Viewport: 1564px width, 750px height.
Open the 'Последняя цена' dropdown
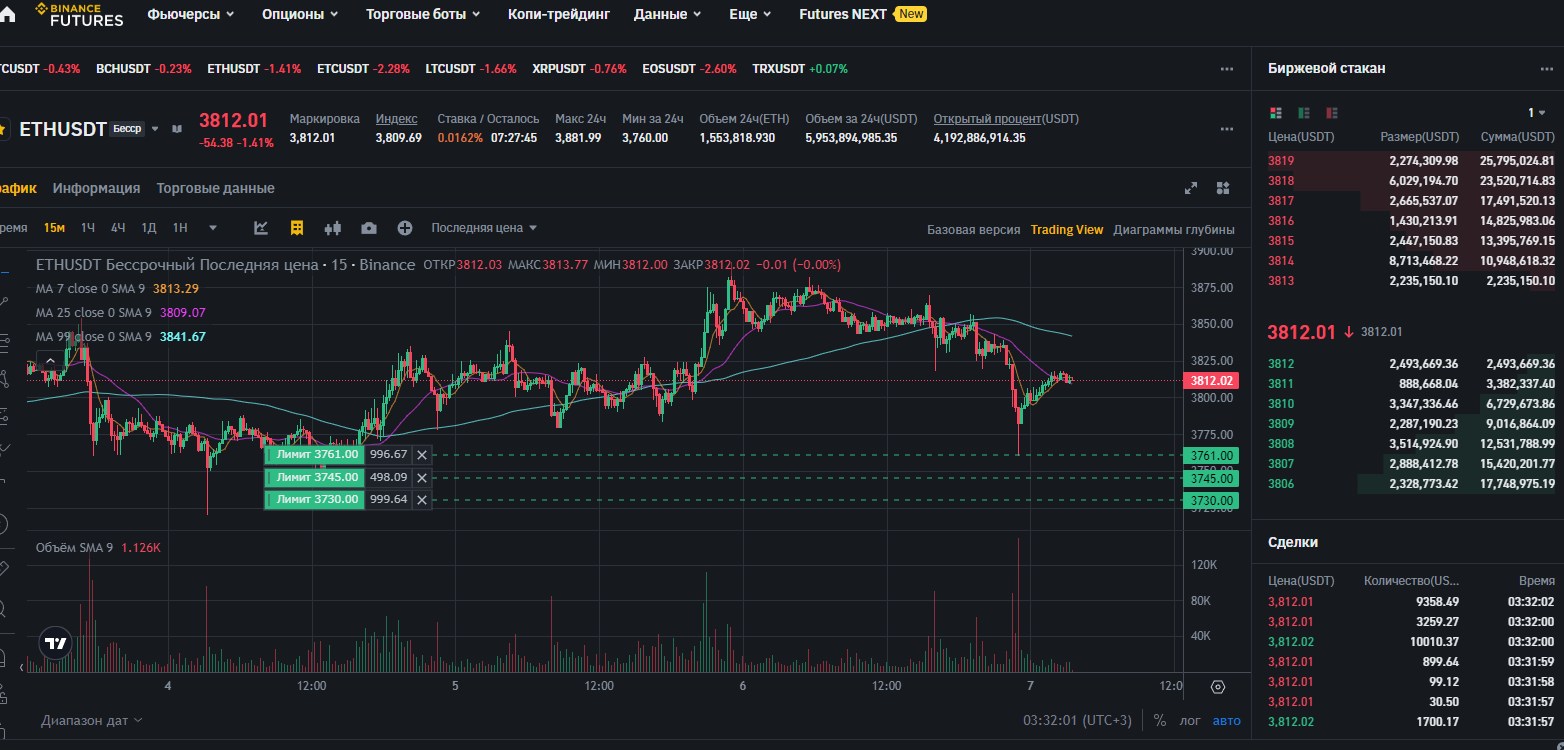pyautogui.click(x=484, y=228)
